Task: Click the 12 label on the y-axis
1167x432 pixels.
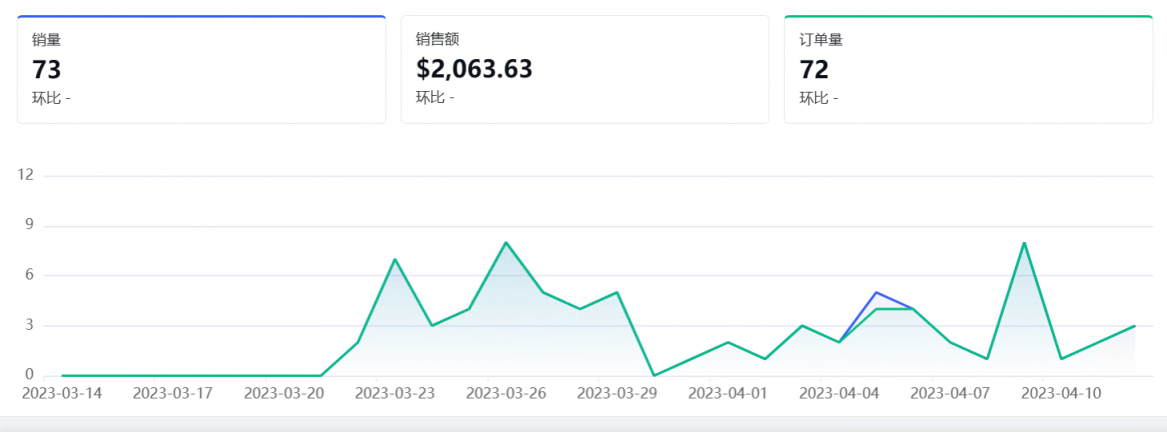Action: click(25, 175)
